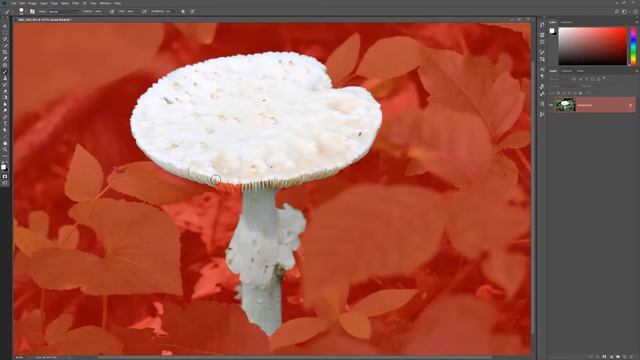Select the Hand tool
This screenshot has width=640, height=360.
click(x=5, y=143)
